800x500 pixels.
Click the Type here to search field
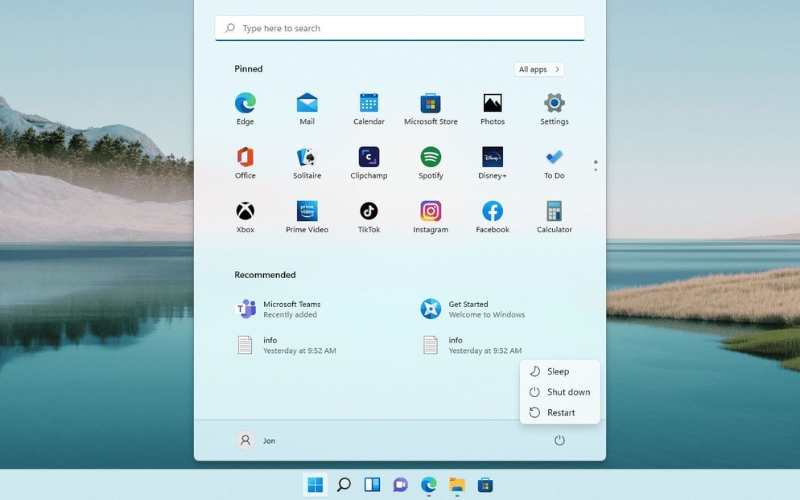[400, 28]
